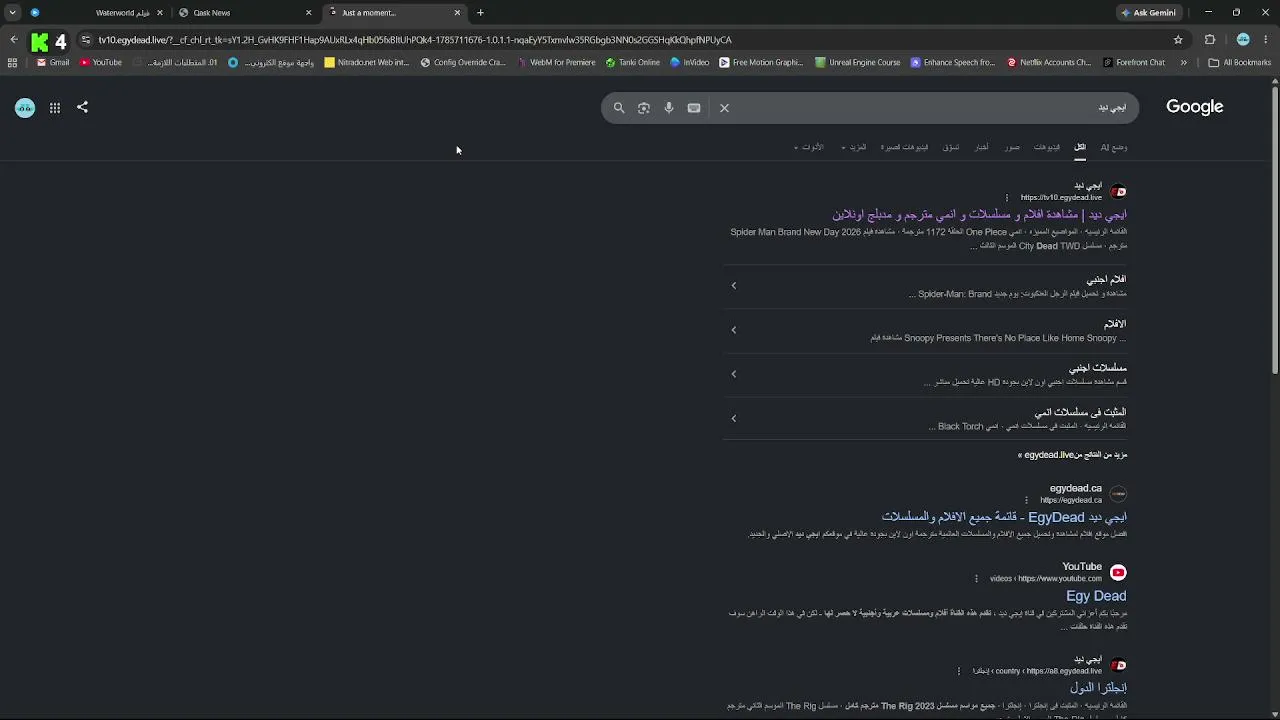The image size is (1280, 720).
Task: Open the Gmail bookmark
Action: [52, 62]
